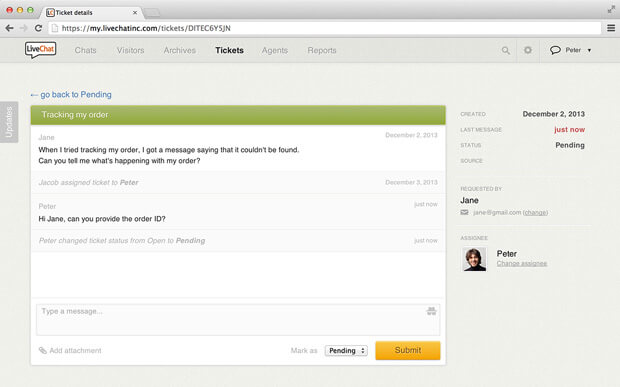The width and height of the screenshot is (620, 387).
Task: Select the Tickets menu item
Action: click(229, 50)
